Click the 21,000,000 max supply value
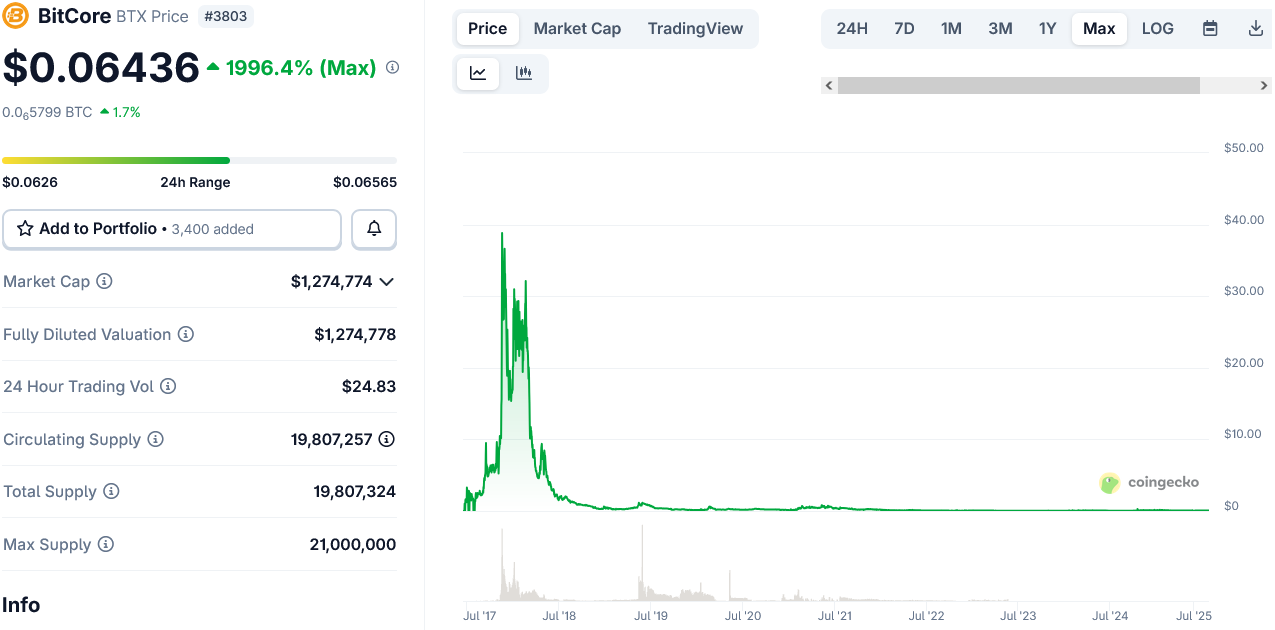 pos(353,544)
